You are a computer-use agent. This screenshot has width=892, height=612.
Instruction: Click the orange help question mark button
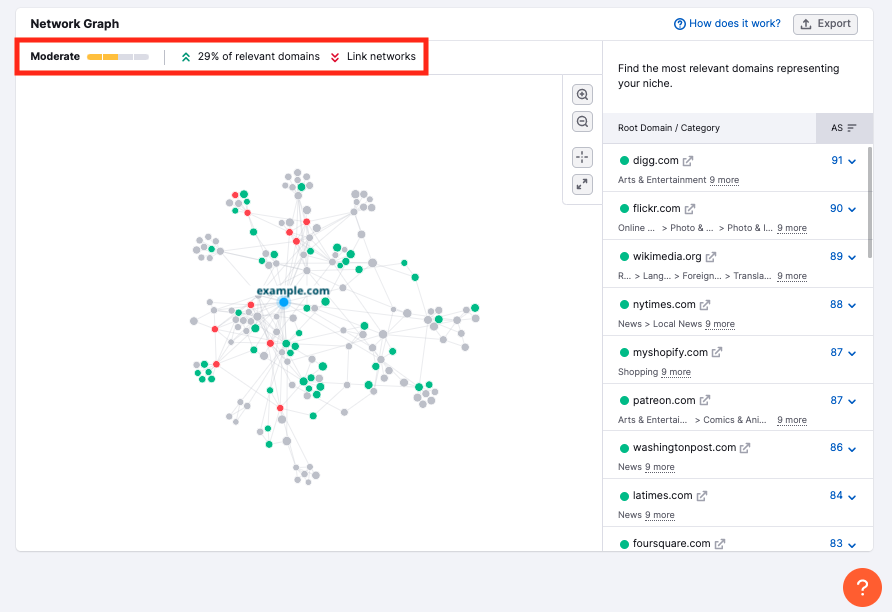862,587
